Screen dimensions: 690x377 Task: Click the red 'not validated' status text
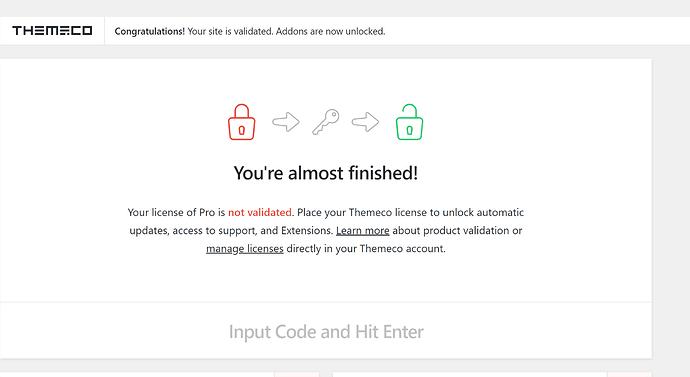coord(260,212)
